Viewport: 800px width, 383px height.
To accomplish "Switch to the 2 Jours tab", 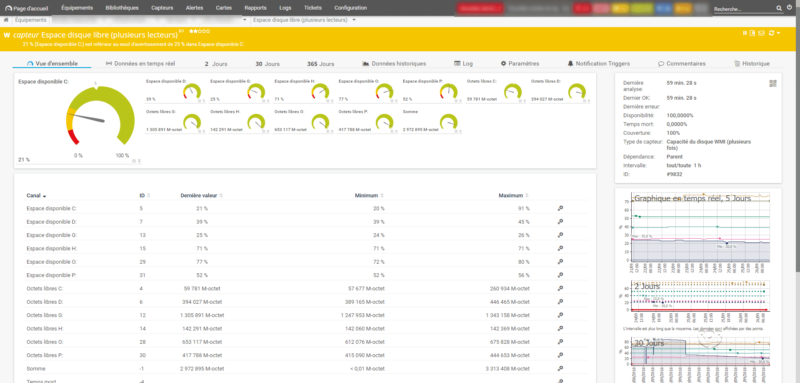I will coord(216,64).
